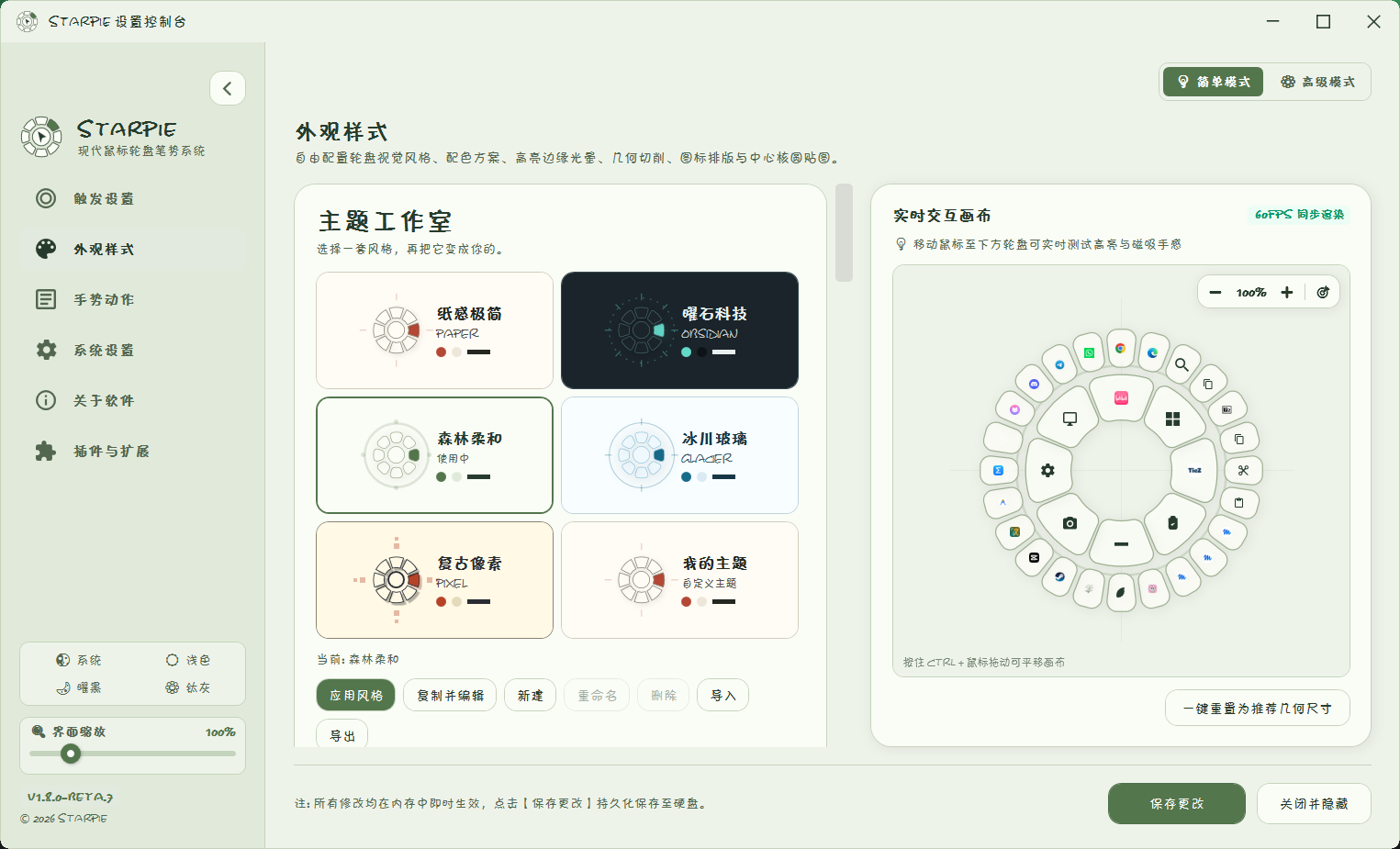
Task: Click the clipboard paste icon on the wheel
Action: point(1238,502)
